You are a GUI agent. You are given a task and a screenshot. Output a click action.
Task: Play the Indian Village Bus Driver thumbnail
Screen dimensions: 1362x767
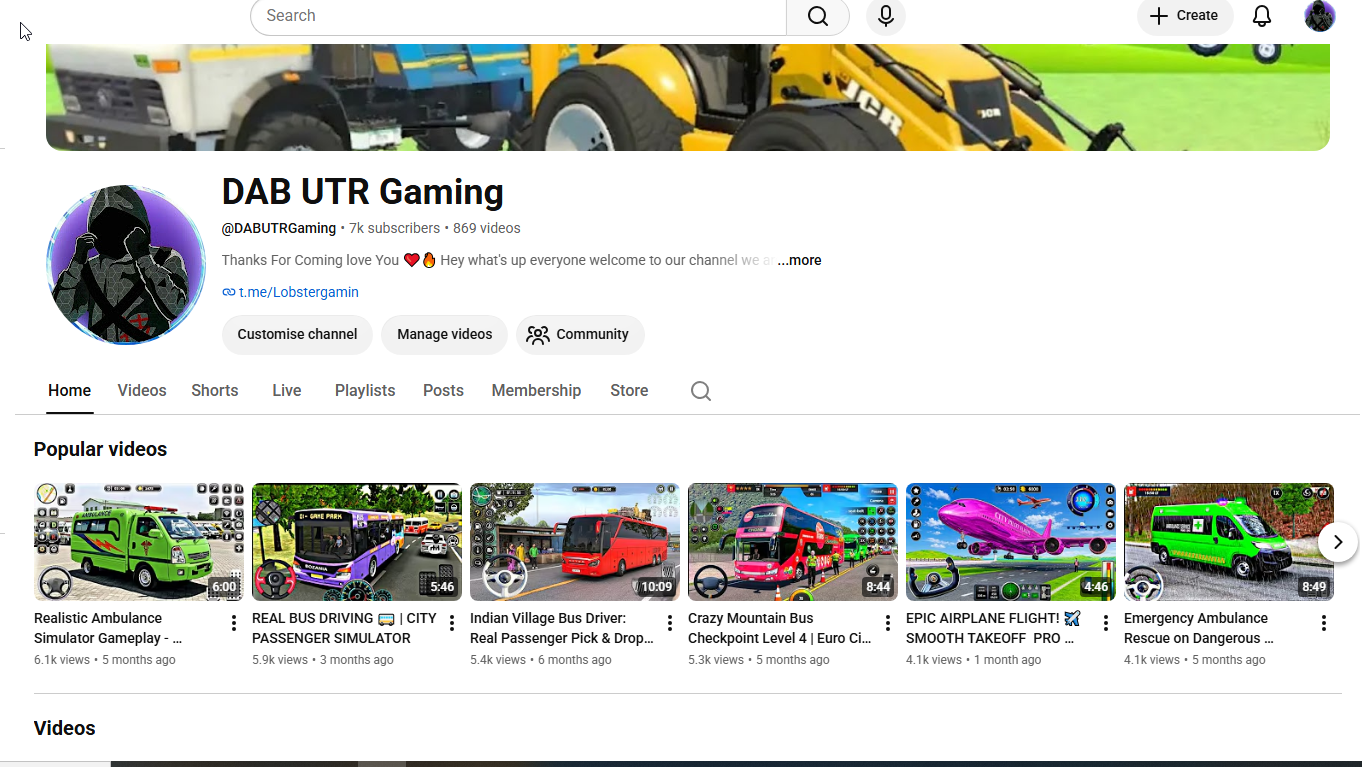(x=575, y=542)
